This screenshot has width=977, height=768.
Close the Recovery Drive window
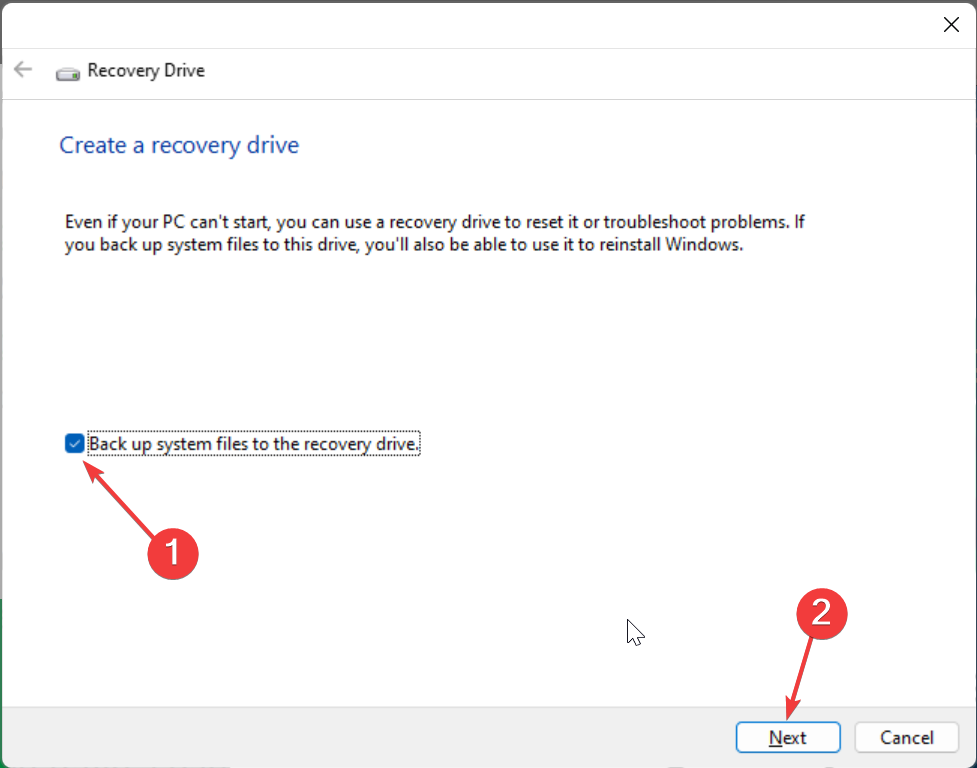[951, 25]
